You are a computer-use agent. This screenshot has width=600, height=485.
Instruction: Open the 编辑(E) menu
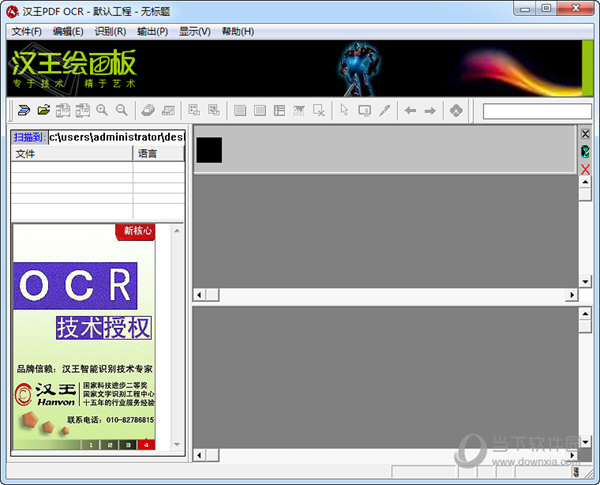click(x=68, y=31)
